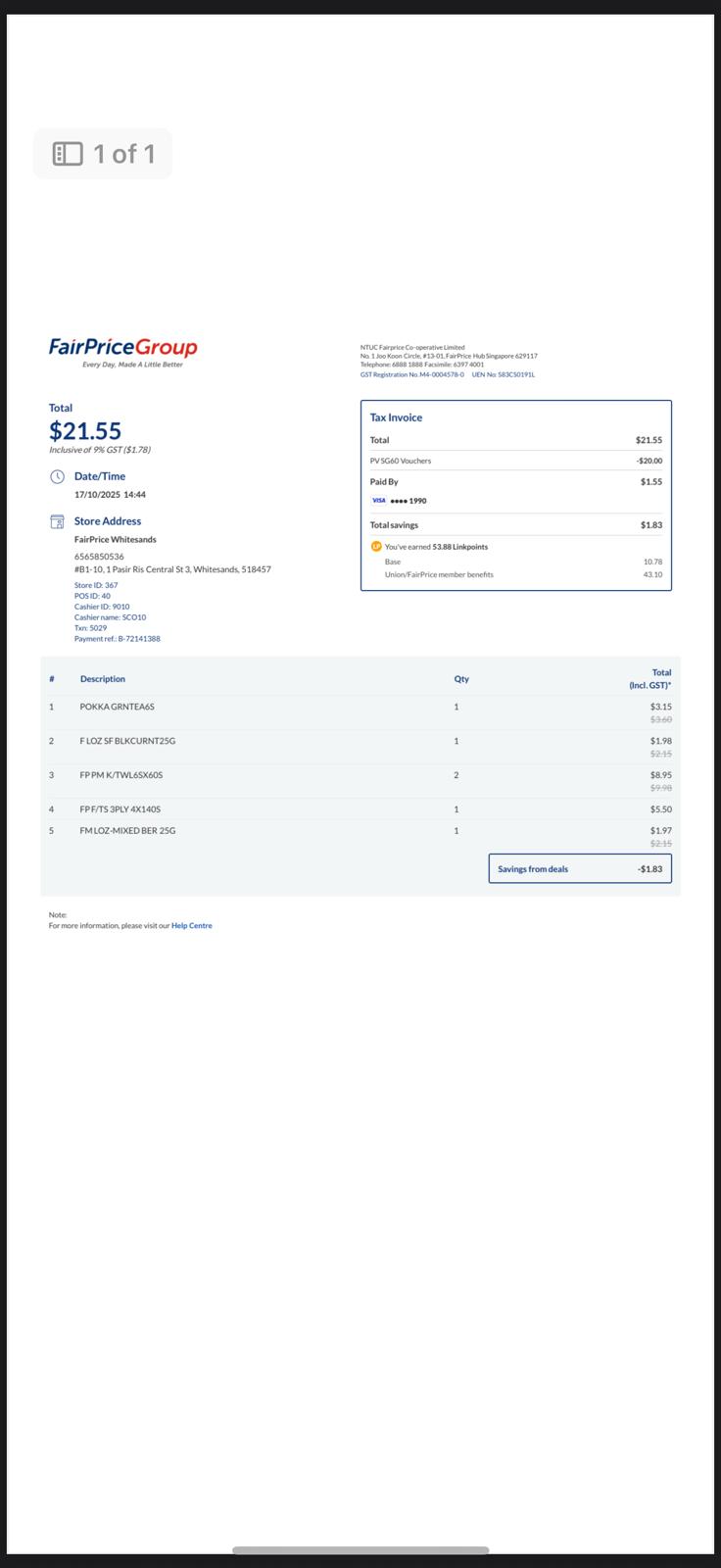Select Base Linkpoints value '10.78'
This screenshot has height=1568, width=721.
pyautogui.click(x=652, y=563)
